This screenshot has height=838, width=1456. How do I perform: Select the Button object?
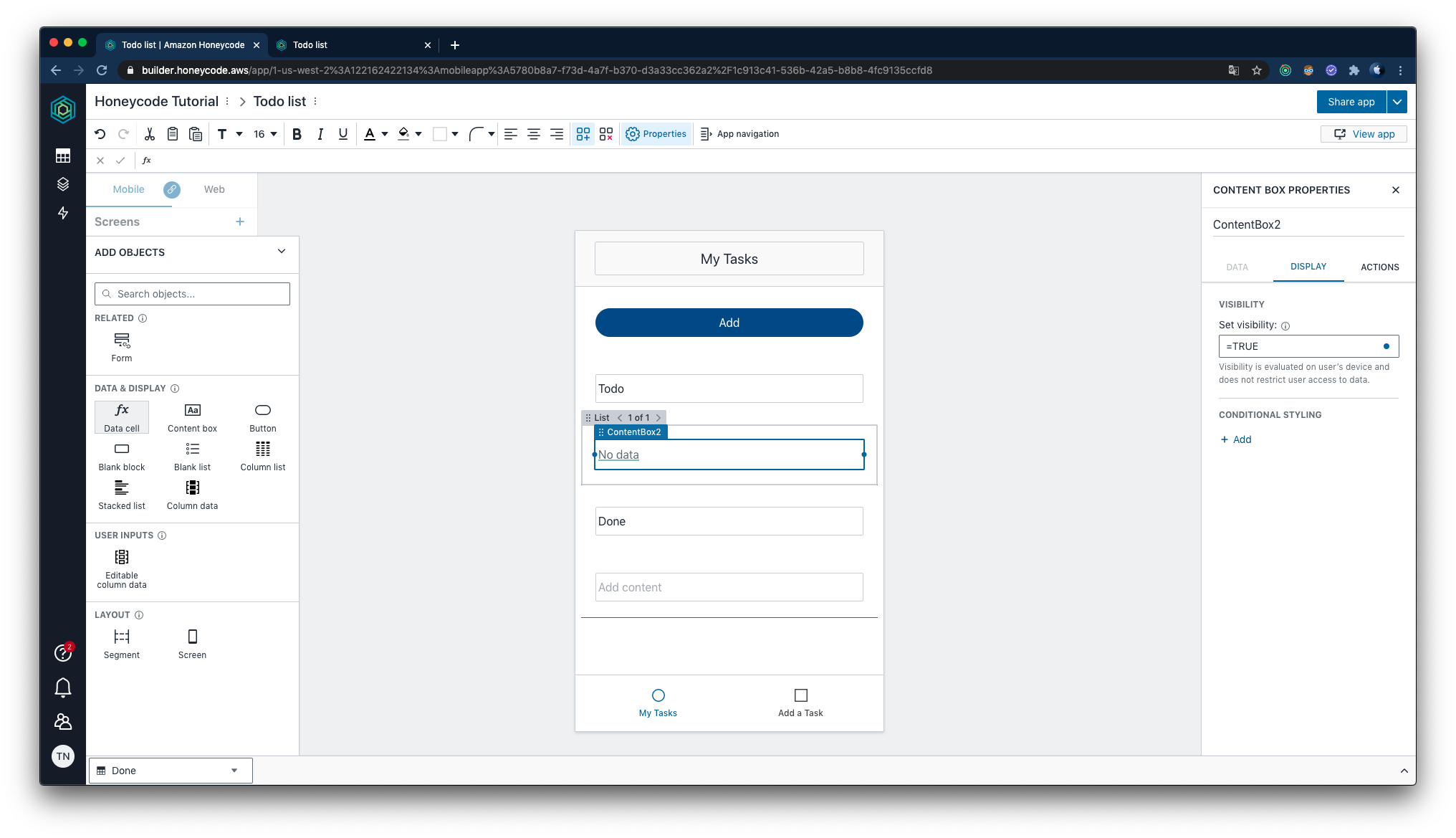pos(263,417)
